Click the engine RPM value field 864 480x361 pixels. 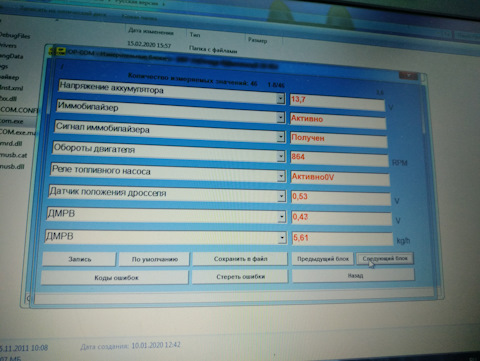[x=339, y=158]
